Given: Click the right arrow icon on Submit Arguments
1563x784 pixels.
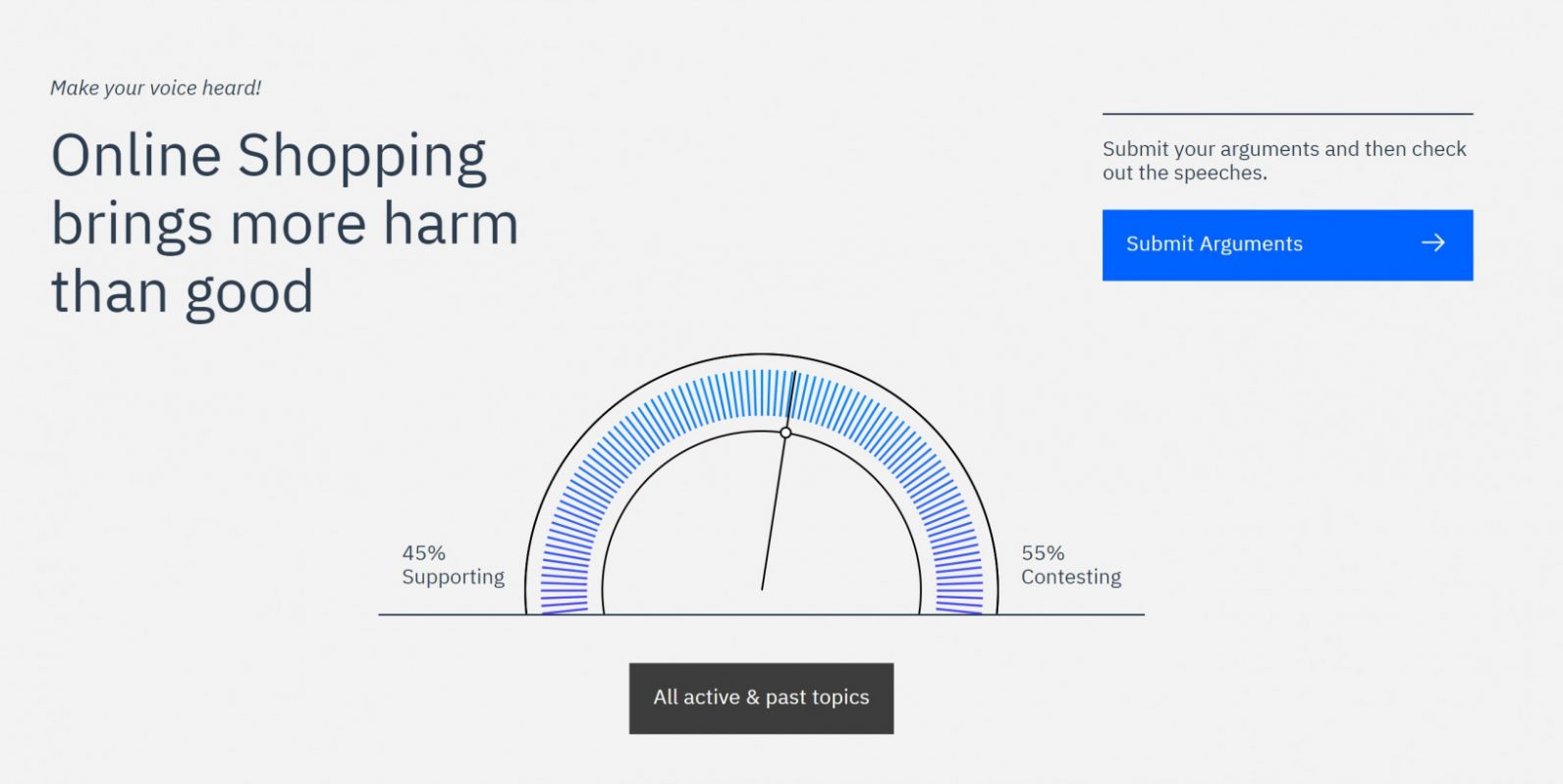Looking at the screenshot, I should 1433,242.
